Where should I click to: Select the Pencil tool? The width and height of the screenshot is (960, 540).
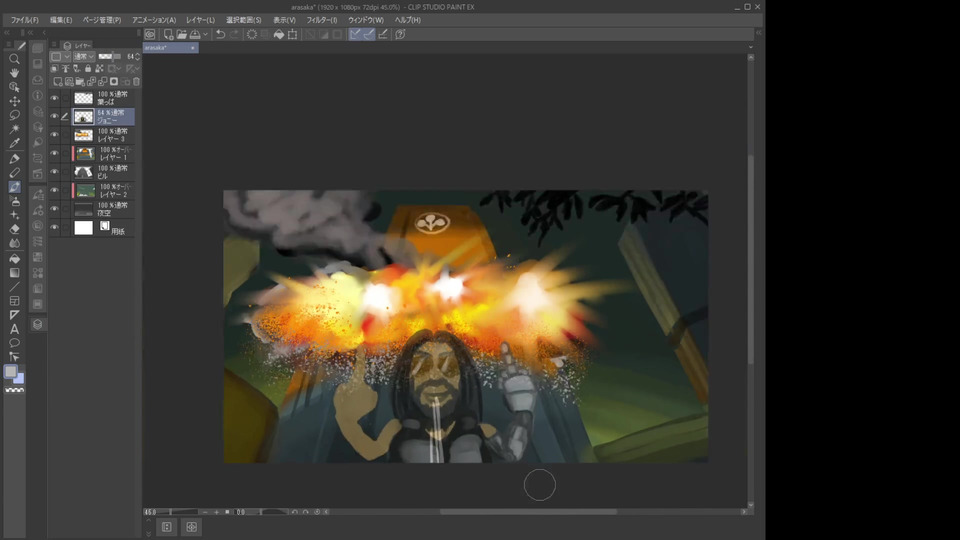[x=14, y=173]
